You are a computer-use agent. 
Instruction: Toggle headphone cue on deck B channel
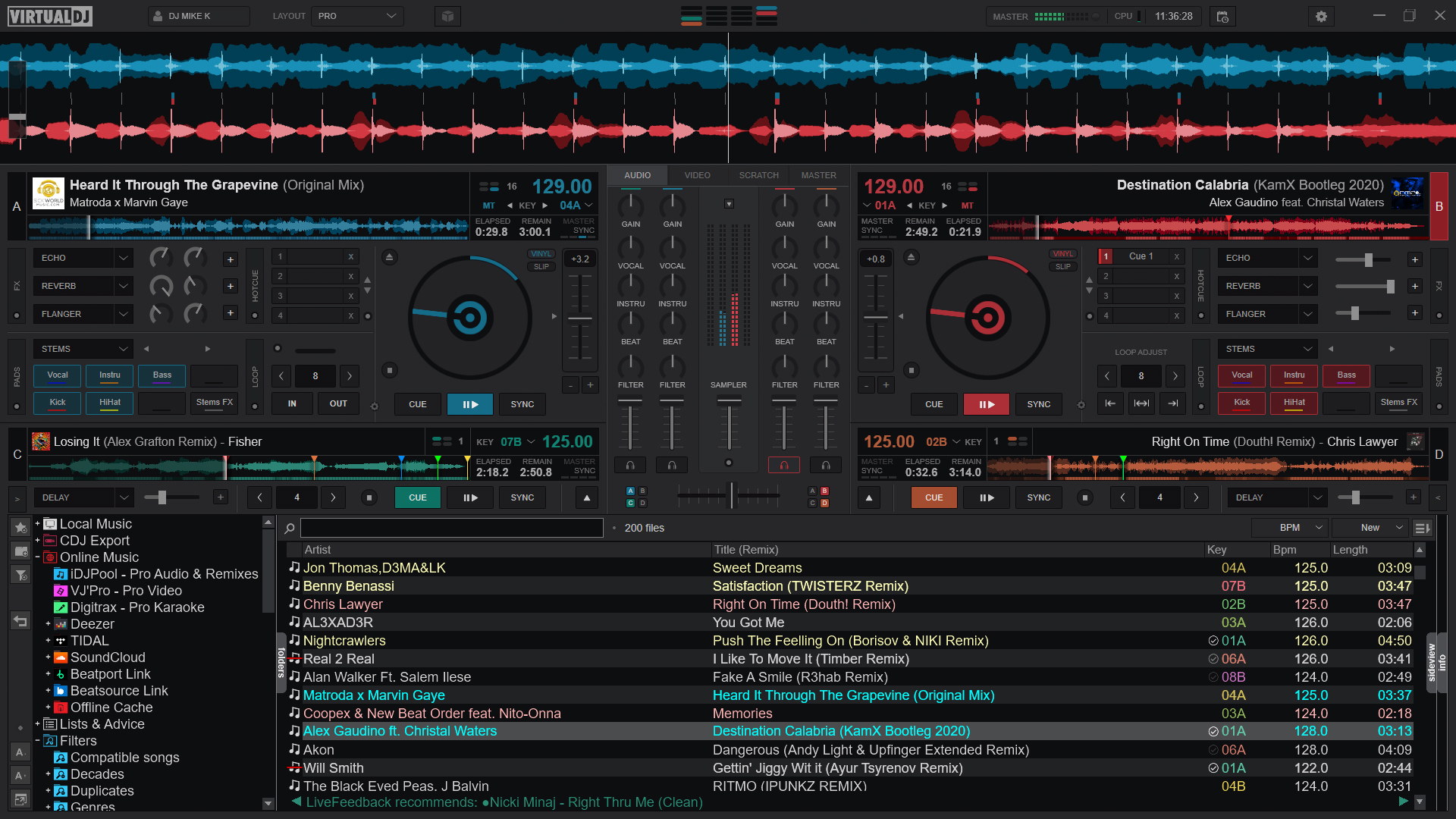tap(784, 465)
